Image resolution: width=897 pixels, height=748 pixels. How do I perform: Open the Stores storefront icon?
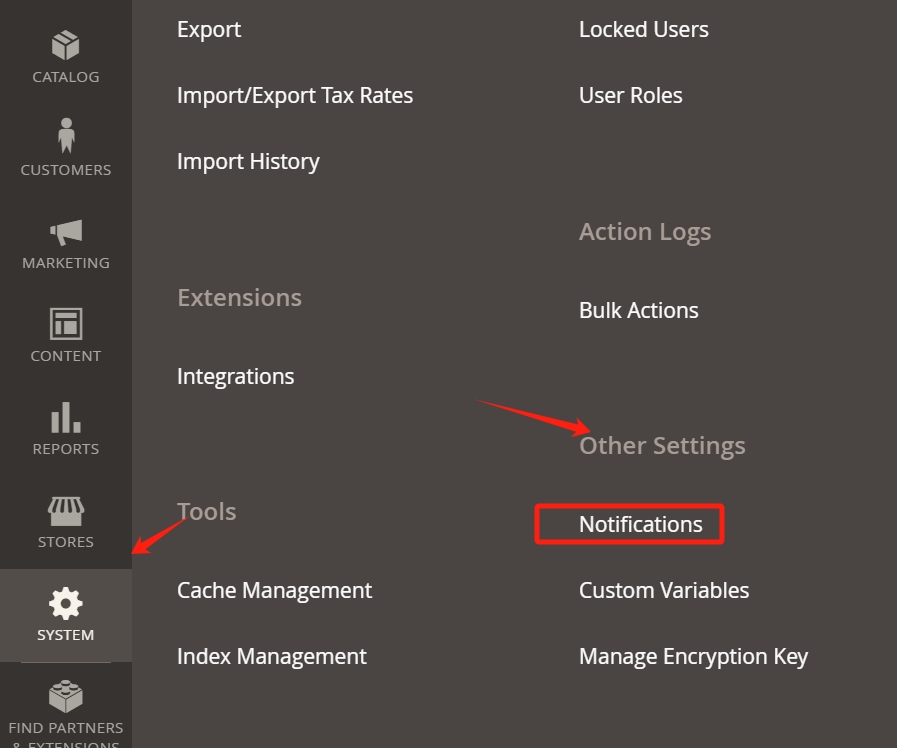pyautogui.click(x=66, y=511)
